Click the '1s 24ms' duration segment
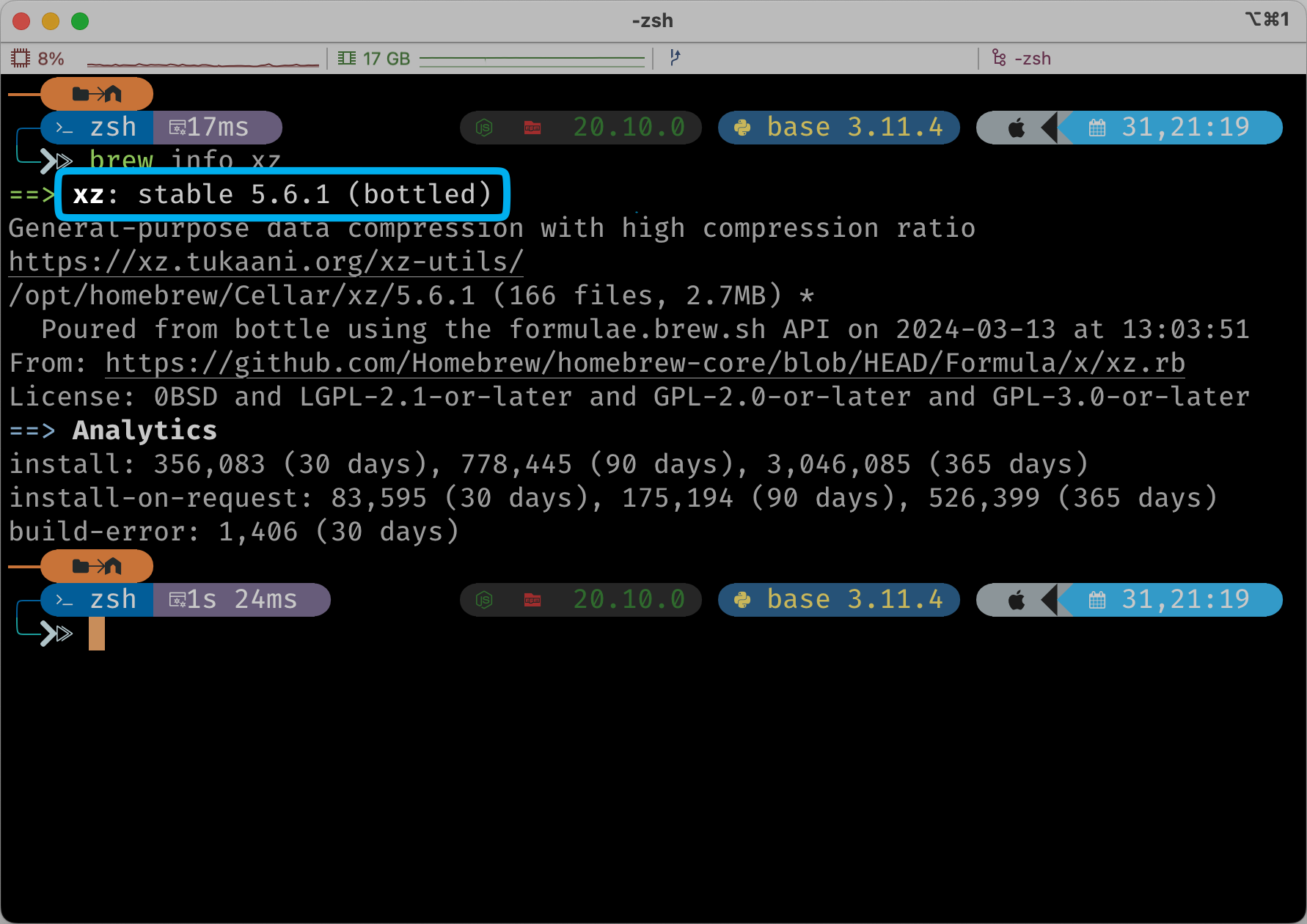The height and width of the screenshot is (924, 1307). coord(242,600)
